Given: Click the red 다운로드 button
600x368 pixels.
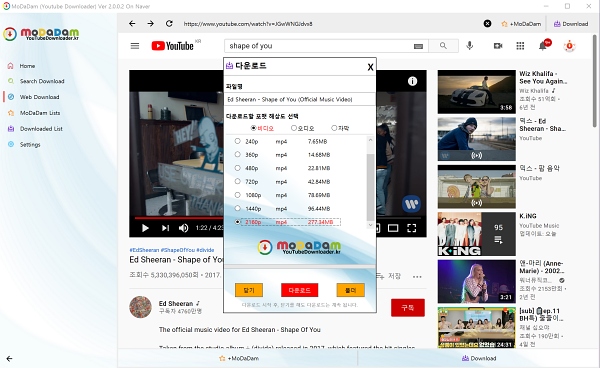Looking at the screenshot, I should [x=300, y=290].
